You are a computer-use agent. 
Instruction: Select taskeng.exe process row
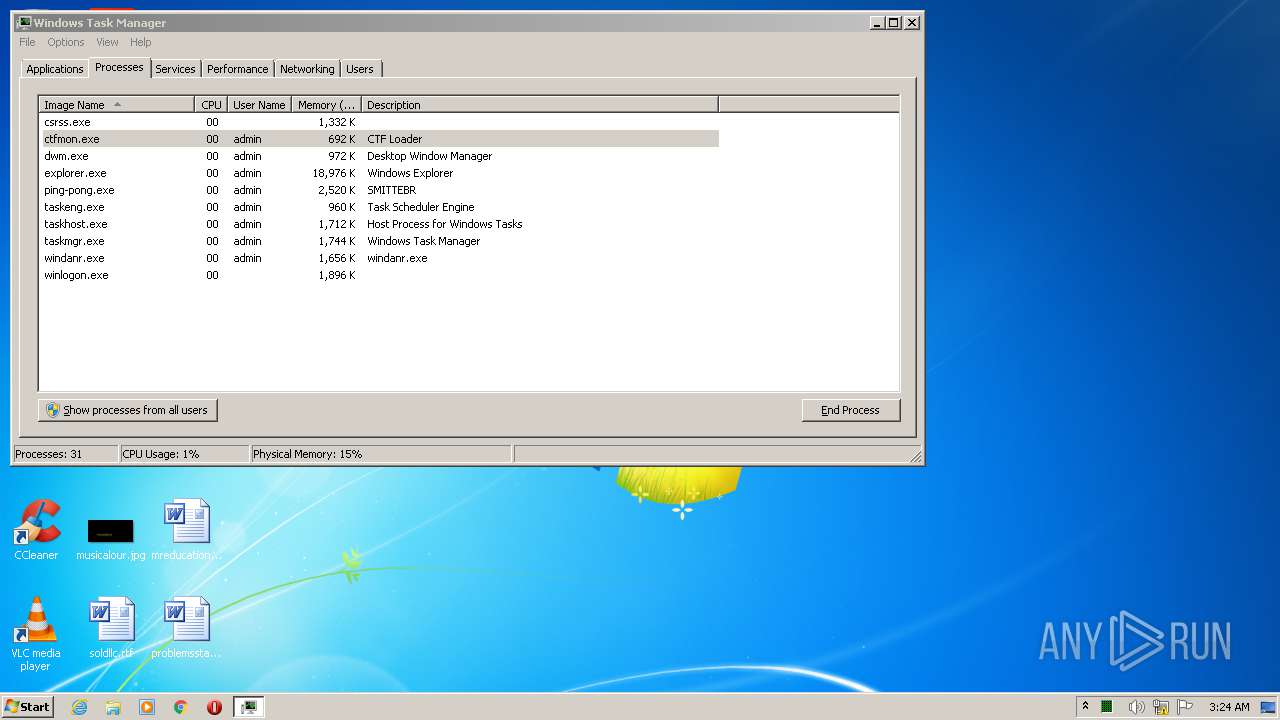pyautogui.click(x=379, y=207)
